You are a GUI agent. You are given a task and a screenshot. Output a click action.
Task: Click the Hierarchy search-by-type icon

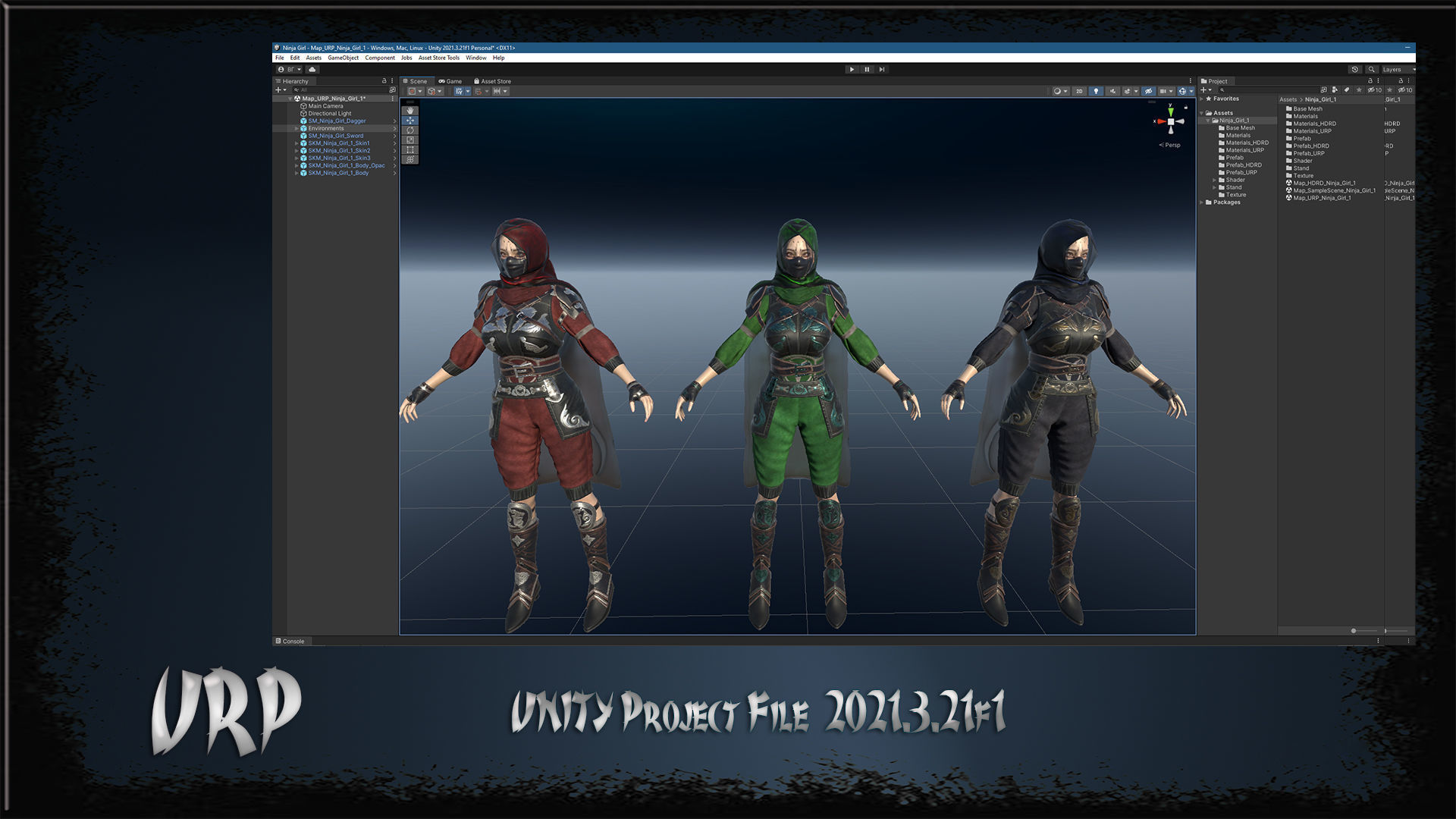click(x=392, y=89)
